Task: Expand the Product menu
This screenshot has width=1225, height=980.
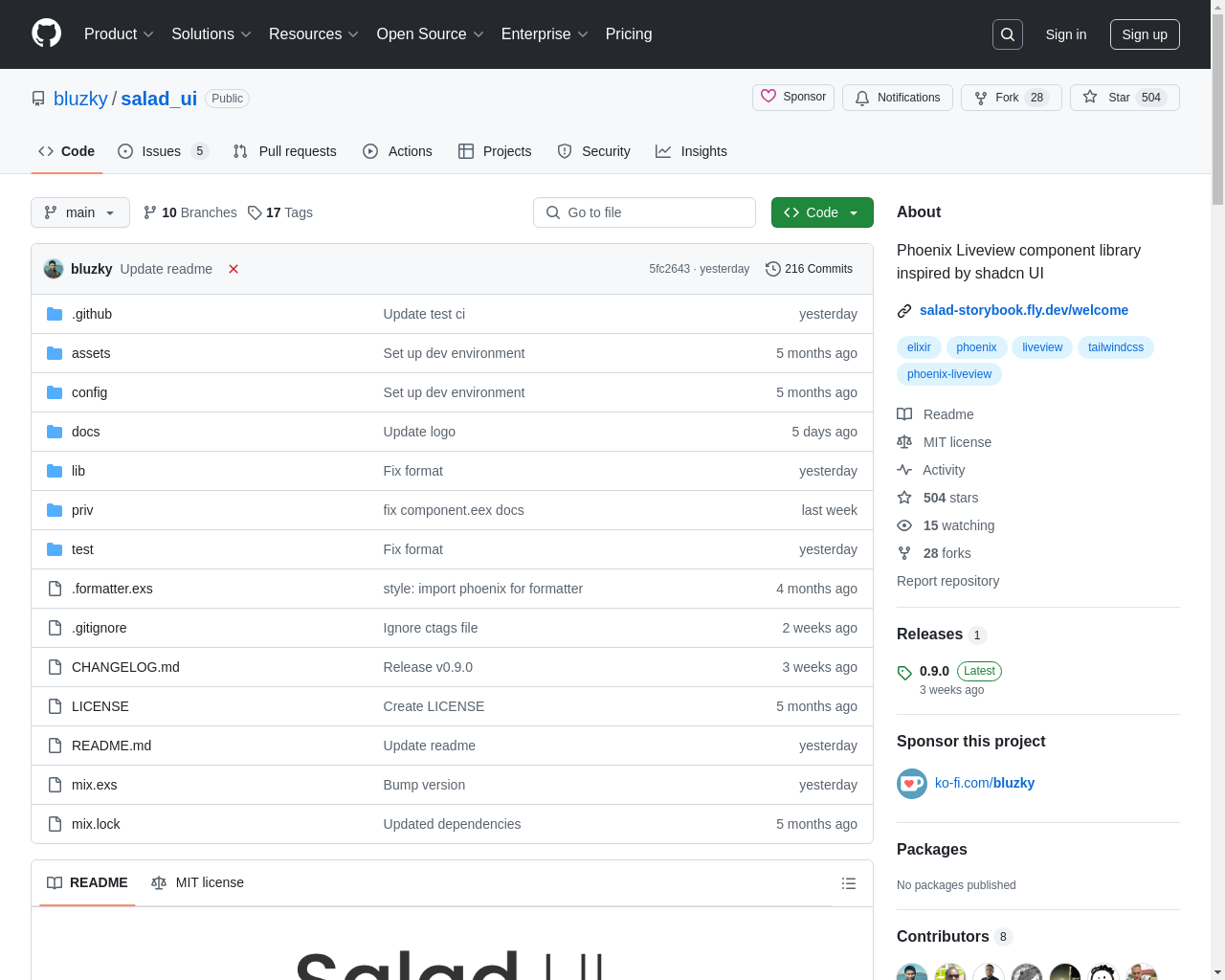Action: tap(119, 34)
